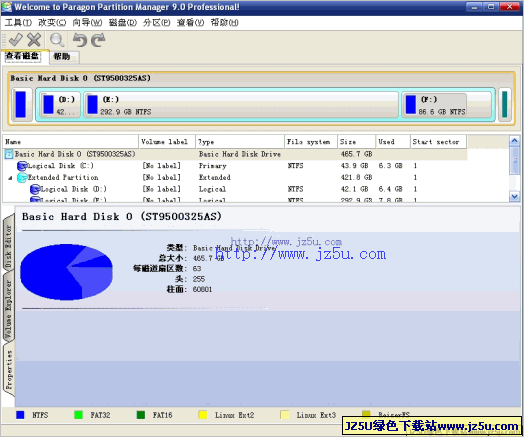Maximize the Paragon Partition Manager window
Screen dimensions: 524x437
(491, 7)
